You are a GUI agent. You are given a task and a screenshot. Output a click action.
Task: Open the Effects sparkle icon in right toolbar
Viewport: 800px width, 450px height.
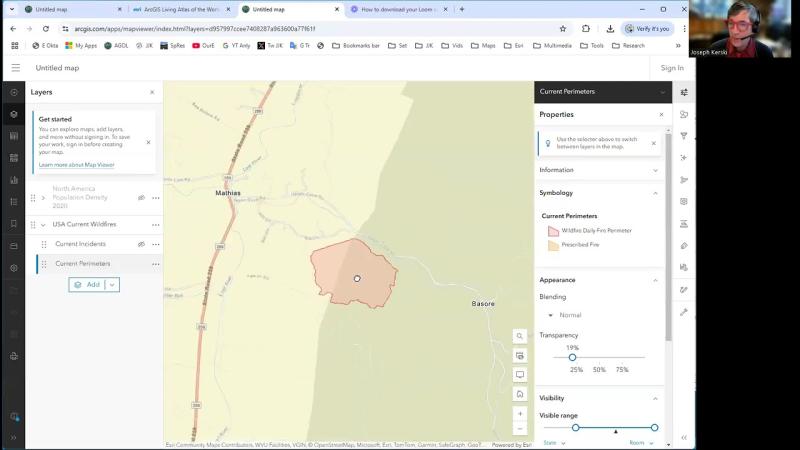[684, 158]
